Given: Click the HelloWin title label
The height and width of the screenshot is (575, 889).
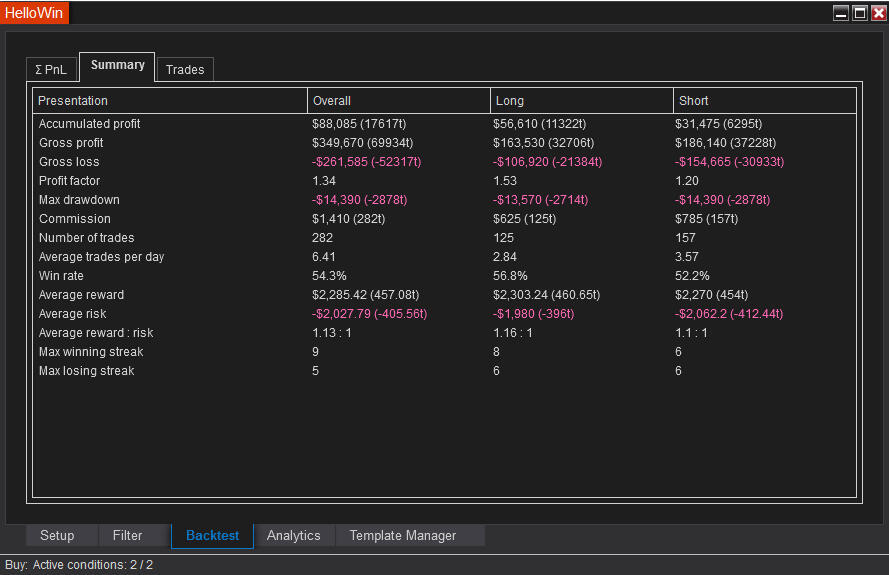Looking at the screenshot, I should coord(35,13).
